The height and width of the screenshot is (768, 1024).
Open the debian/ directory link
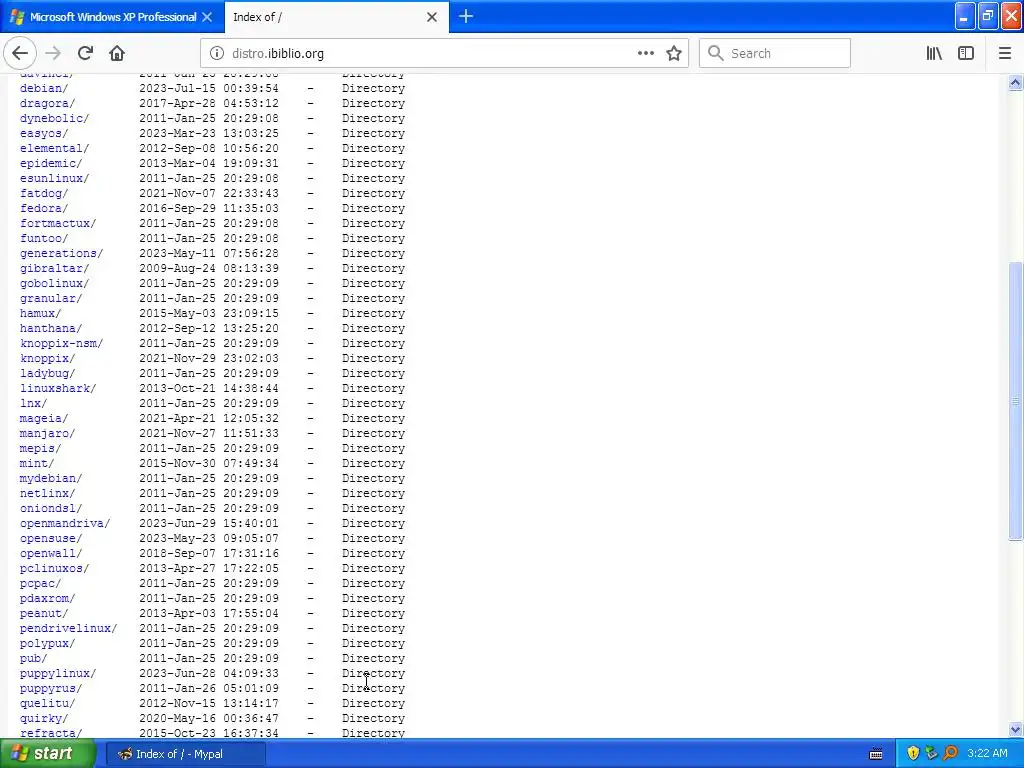click(44, 88)
